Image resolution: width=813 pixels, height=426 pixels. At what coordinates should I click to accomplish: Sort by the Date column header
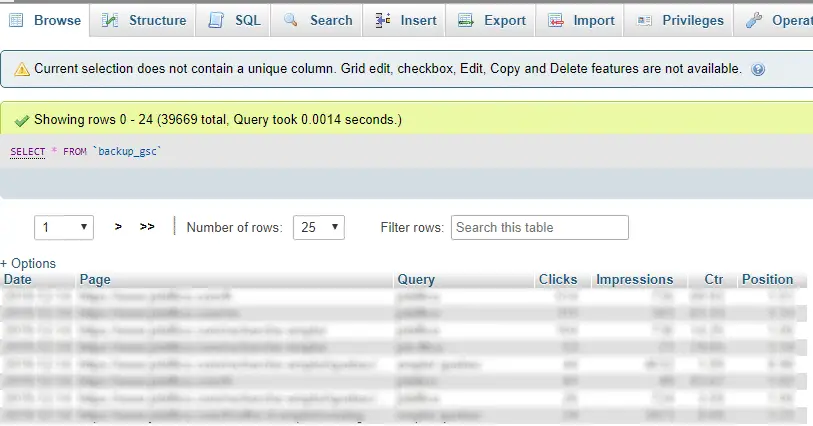[18, 279]
